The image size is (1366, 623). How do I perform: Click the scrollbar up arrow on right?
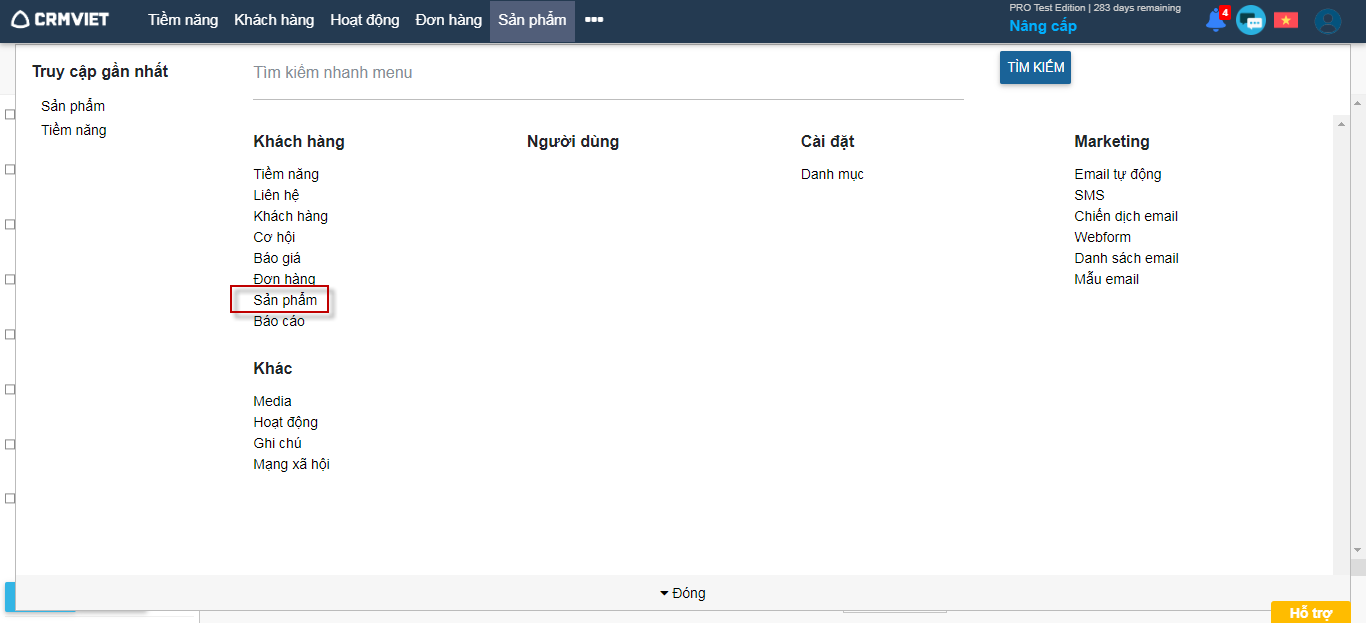[1358, 103]
